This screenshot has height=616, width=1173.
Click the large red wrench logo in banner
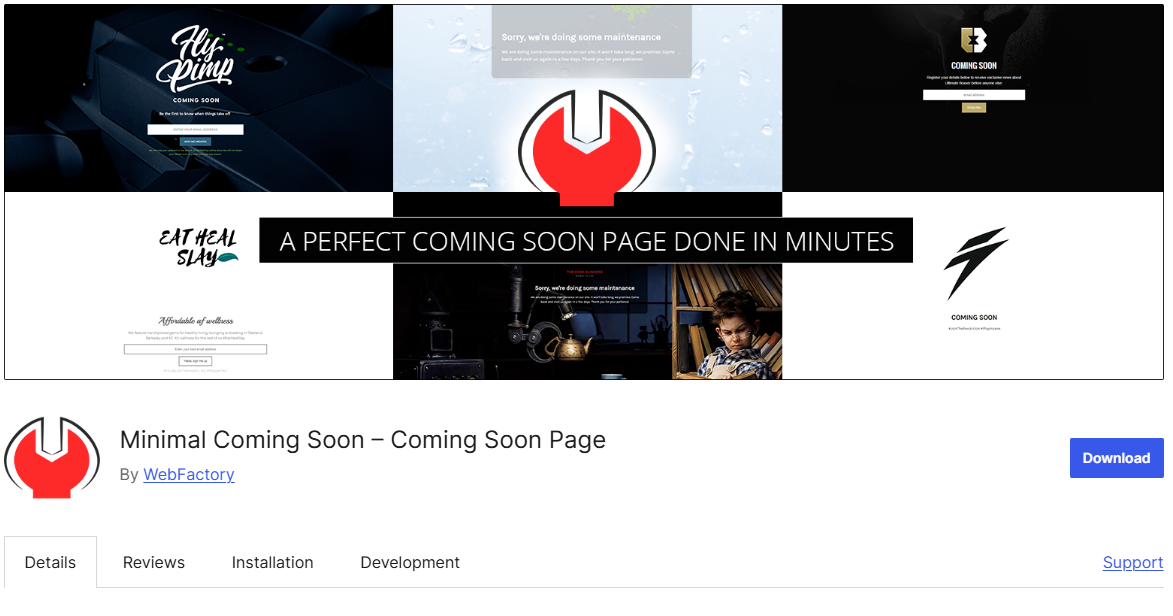[587, 148]
